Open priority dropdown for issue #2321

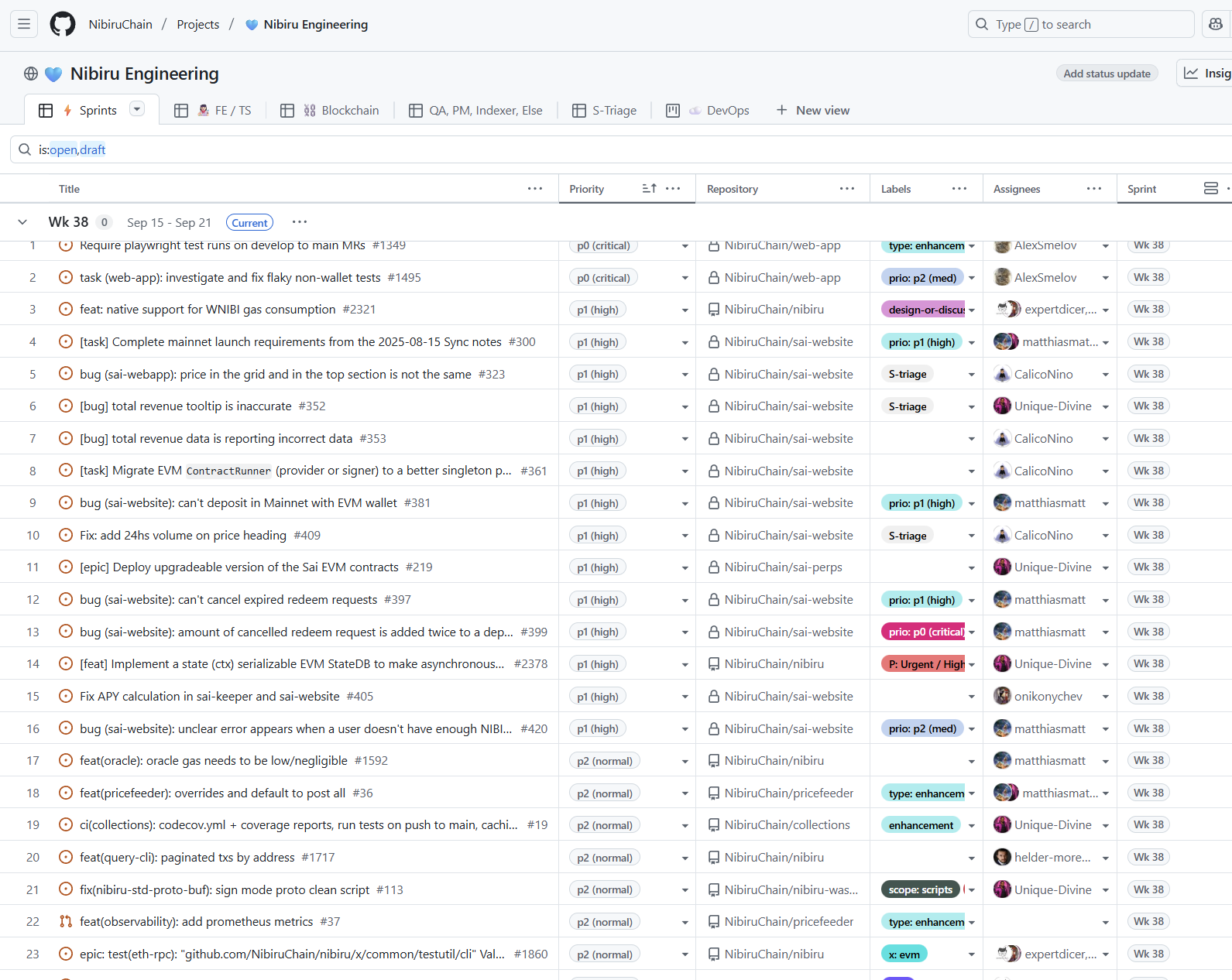(685, 310)
